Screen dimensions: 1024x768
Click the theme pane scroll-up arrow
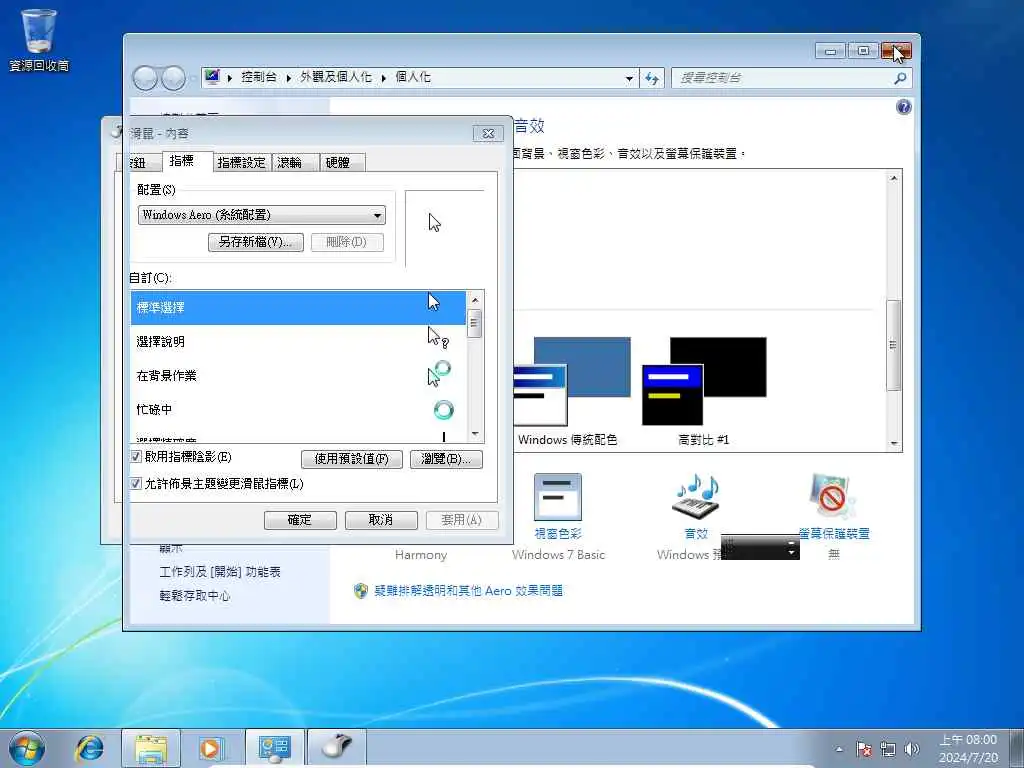pos(893,178)
